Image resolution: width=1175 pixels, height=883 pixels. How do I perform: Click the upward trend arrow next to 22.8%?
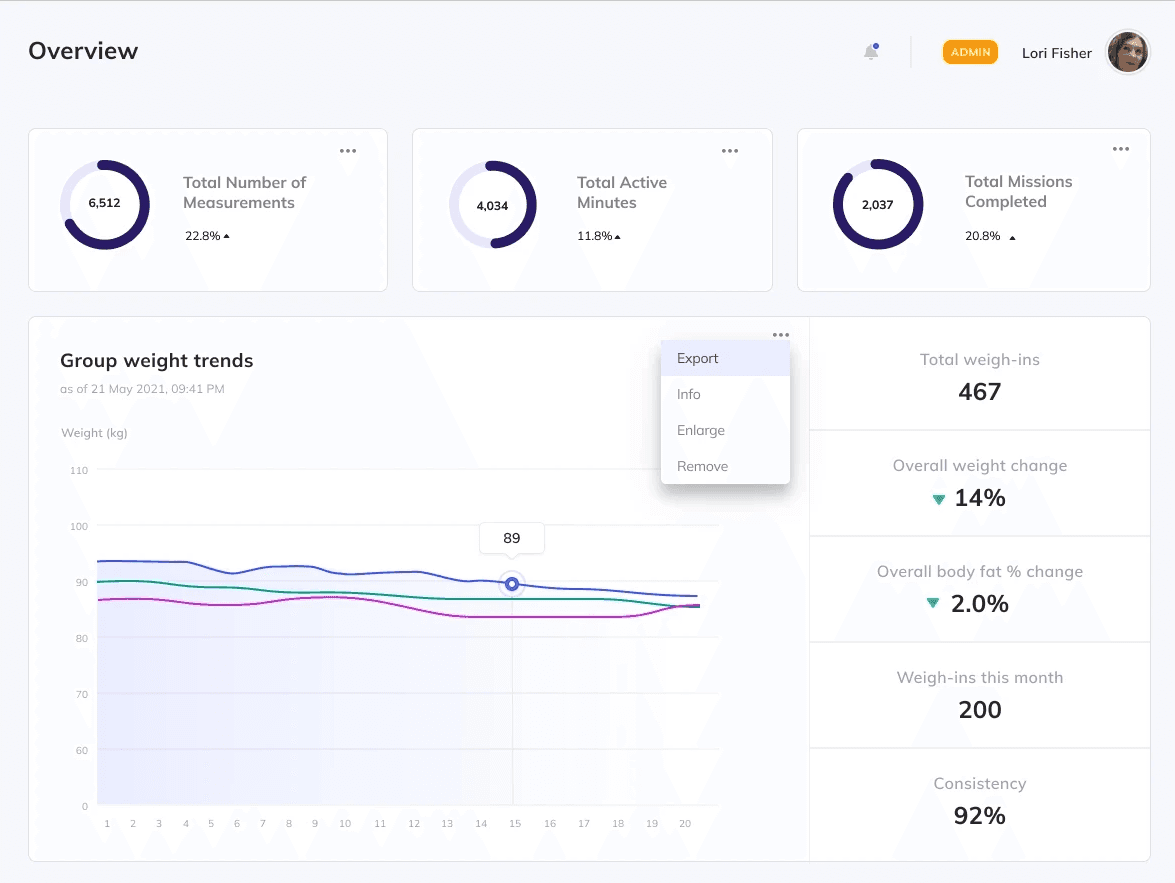pyautogui.click(x=227, y=236)
